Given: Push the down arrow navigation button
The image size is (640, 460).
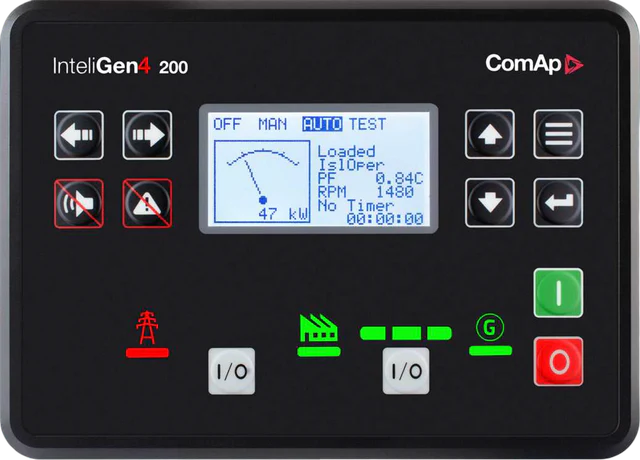Looking at the screenshot, I should [x=490, y=202].
